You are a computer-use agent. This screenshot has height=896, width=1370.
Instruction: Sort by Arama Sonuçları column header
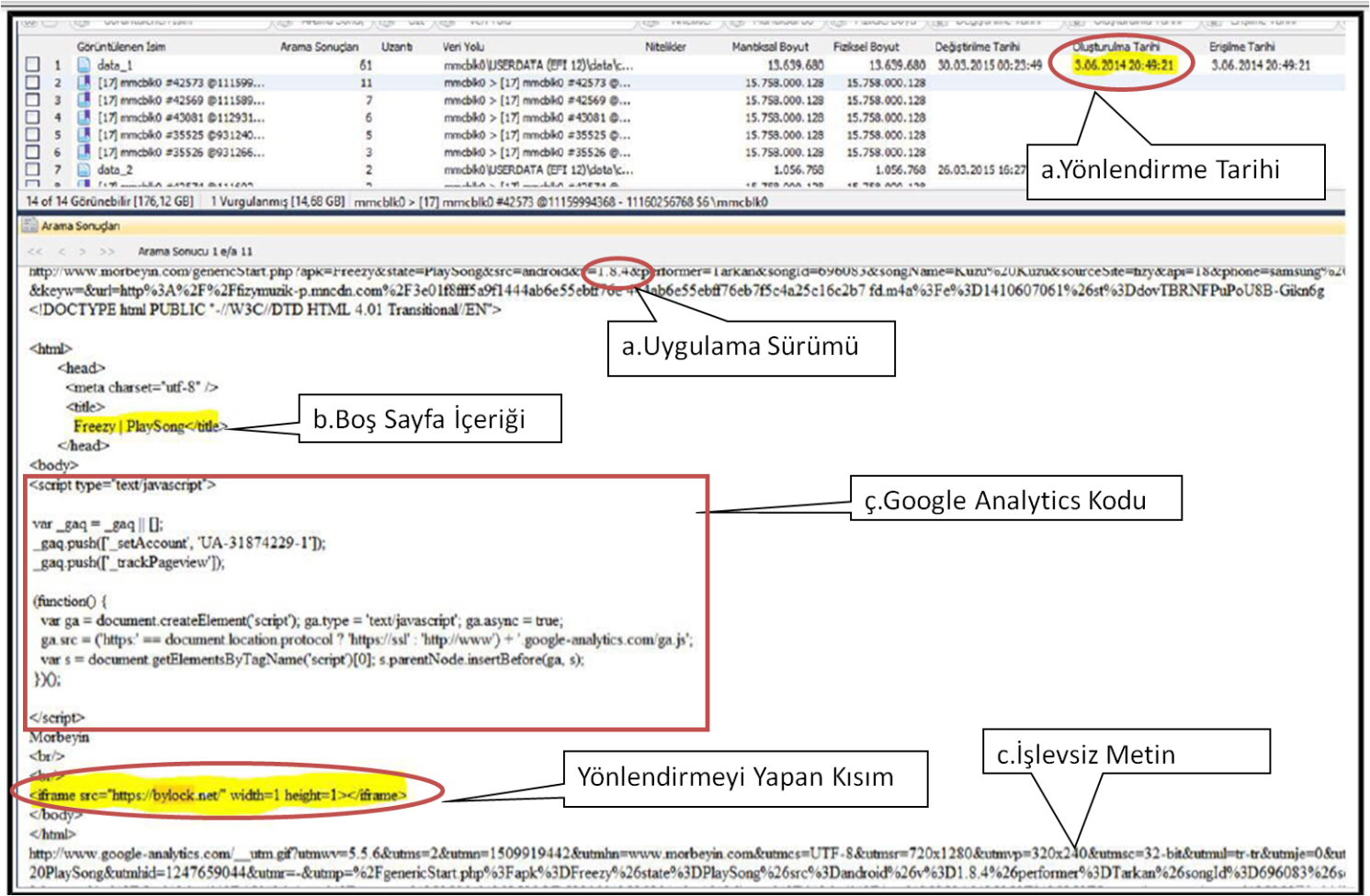[319, 47]
